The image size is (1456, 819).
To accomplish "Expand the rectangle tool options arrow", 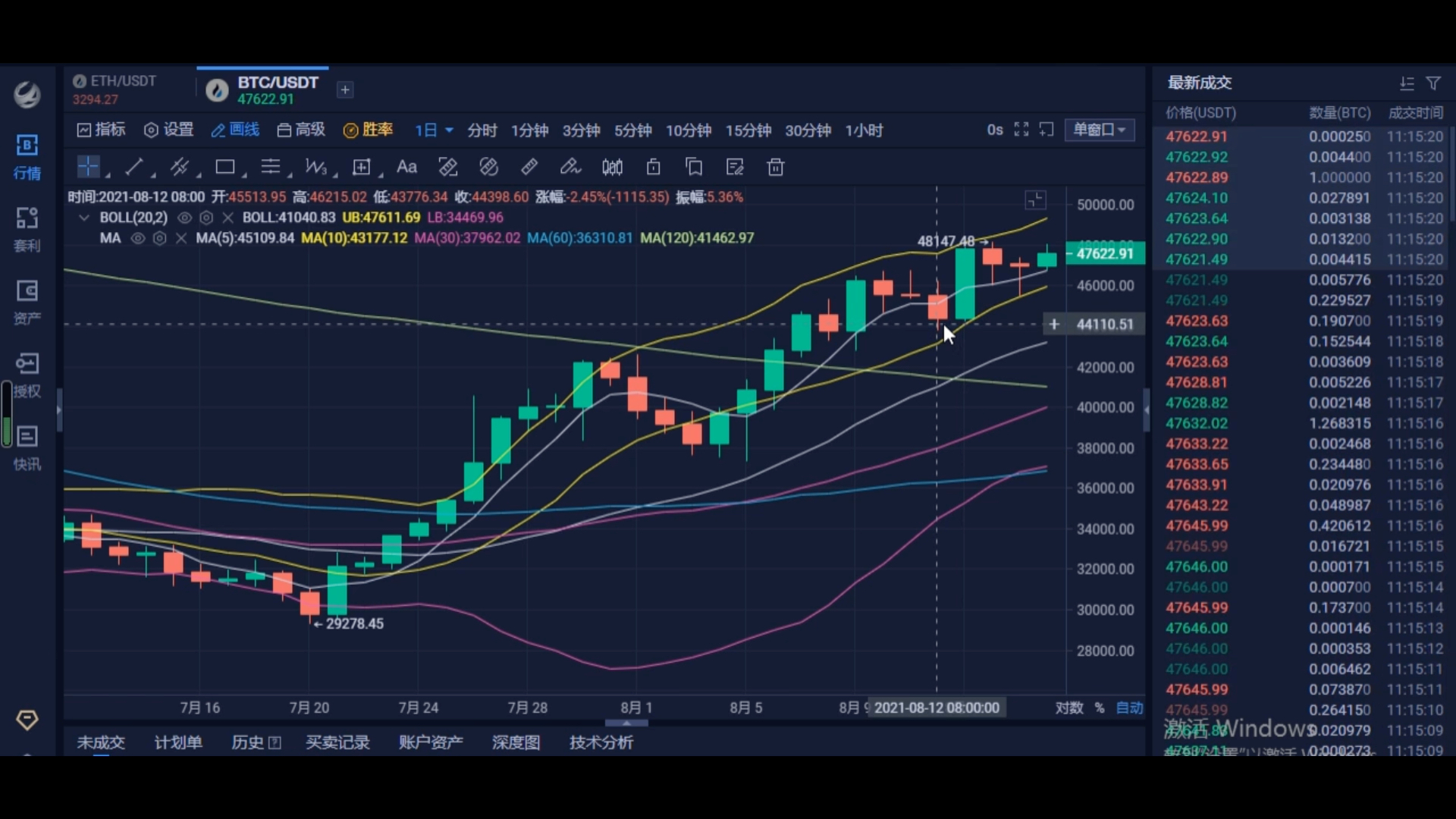I will (243, 174).
